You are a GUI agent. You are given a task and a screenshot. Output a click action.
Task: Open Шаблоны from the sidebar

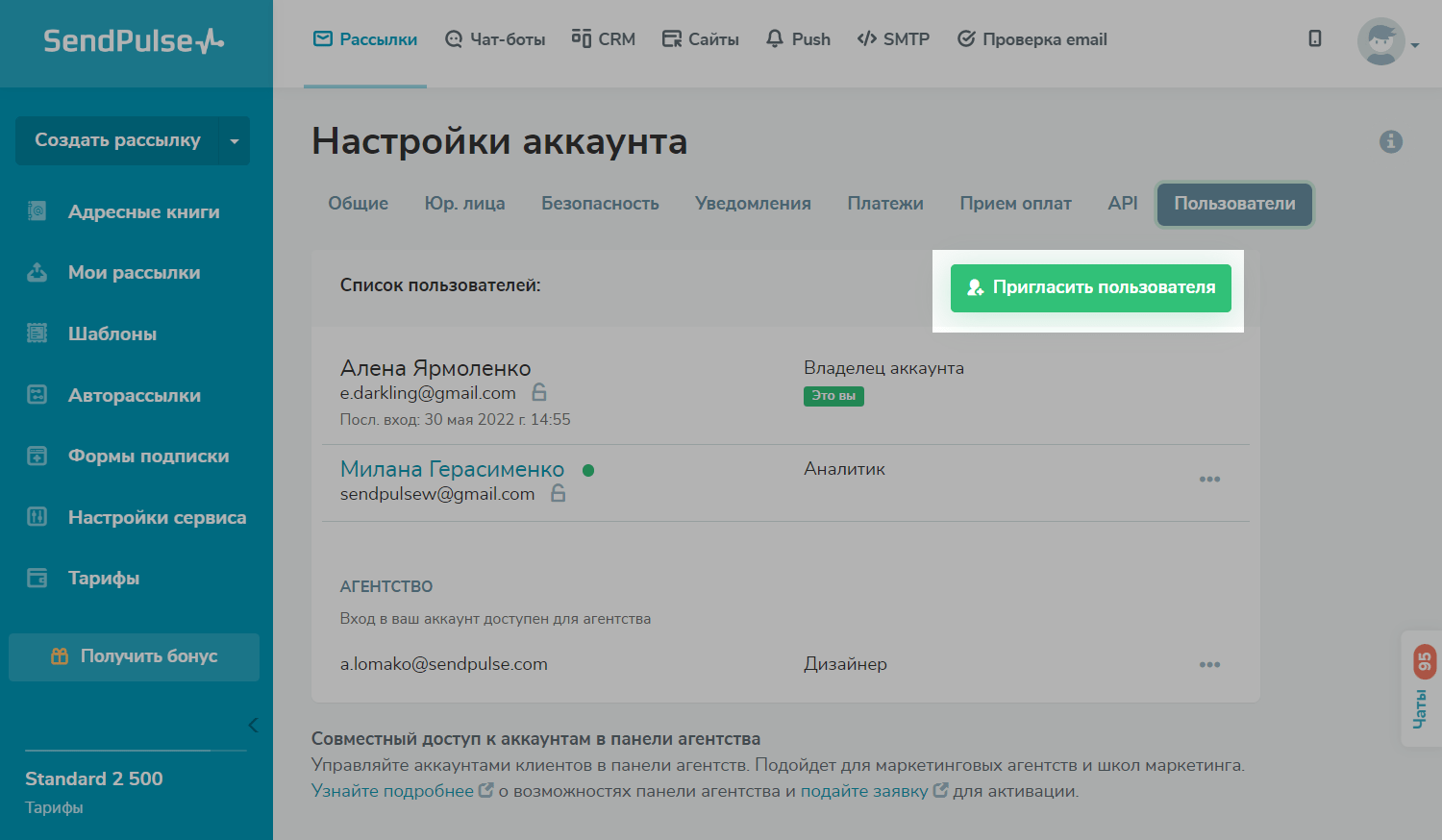pyautogui.click(x=112, y=334)
